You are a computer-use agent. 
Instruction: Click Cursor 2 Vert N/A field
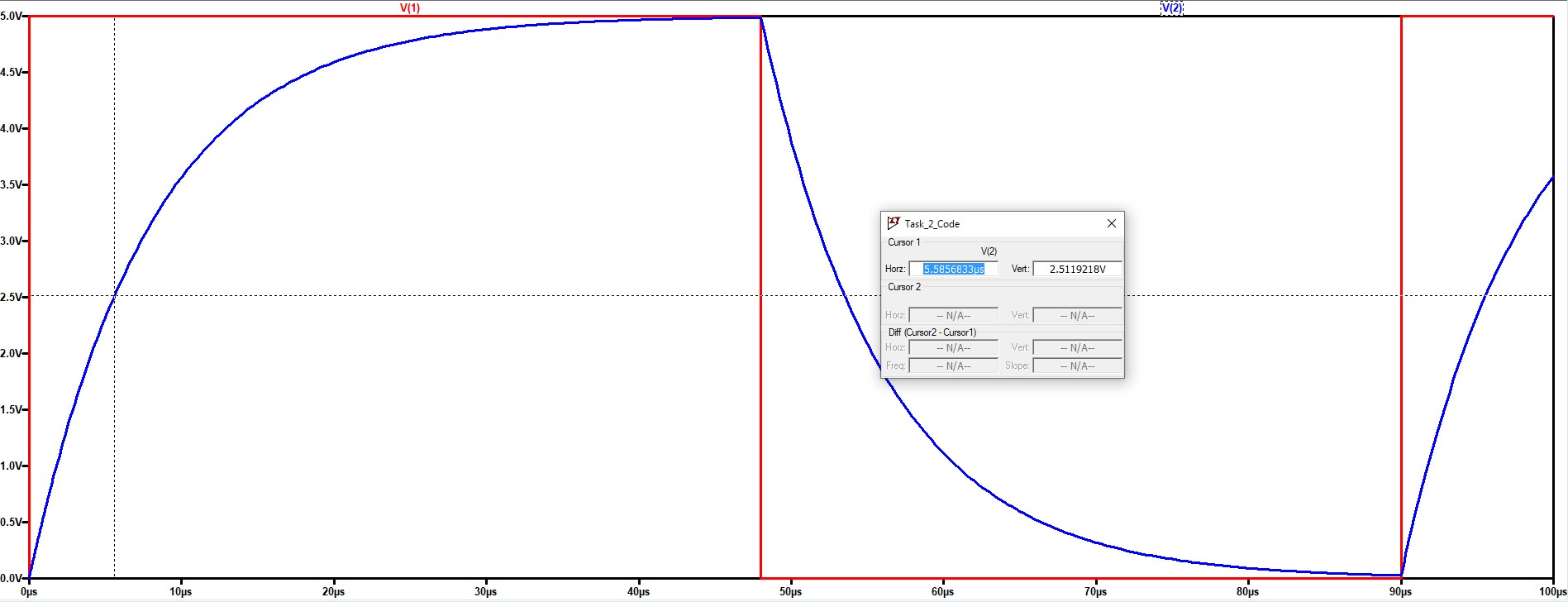(1077, 315)
